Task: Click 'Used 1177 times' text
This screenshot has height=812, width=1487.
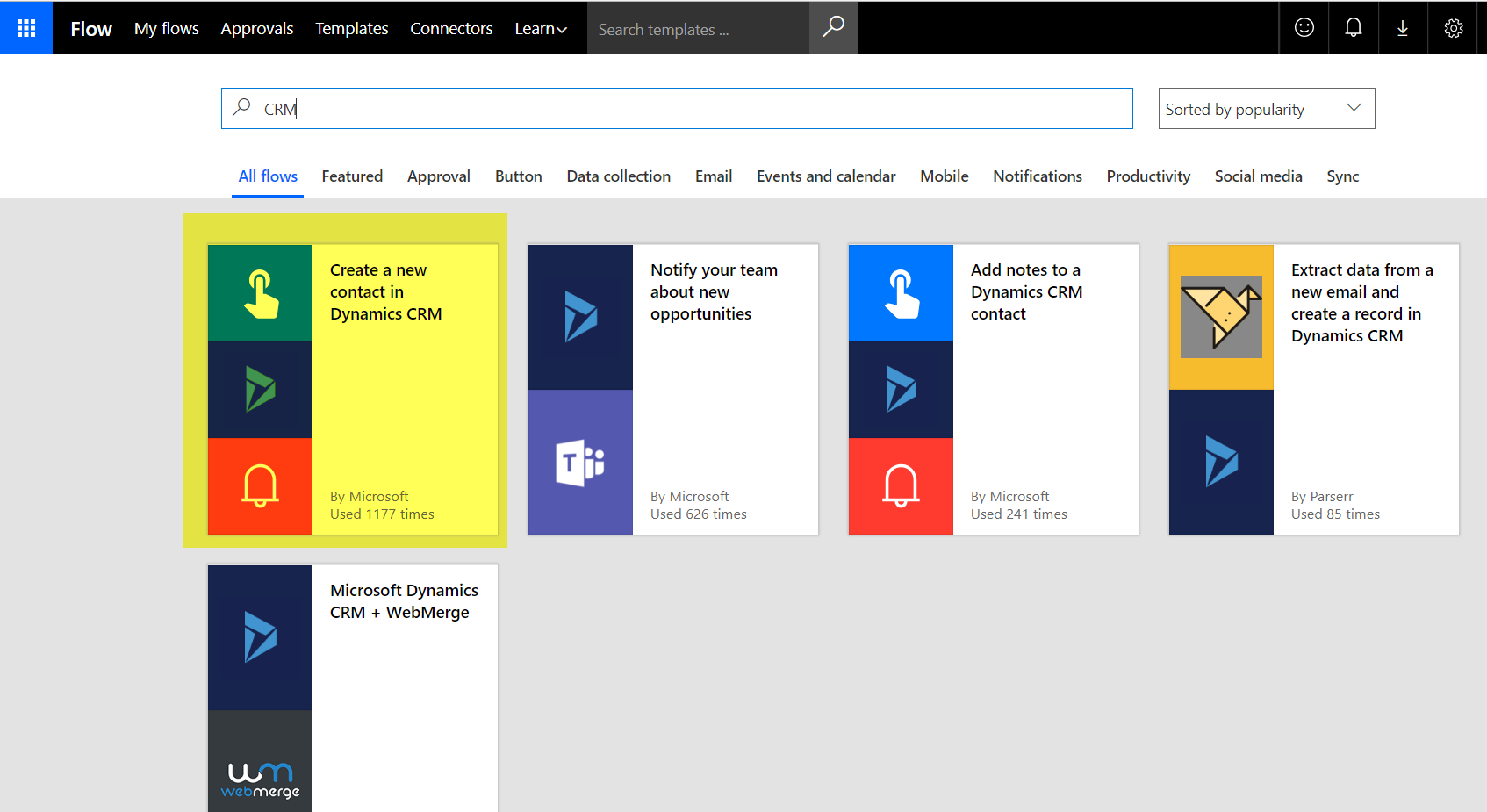Action: click(x=382, y=514)
